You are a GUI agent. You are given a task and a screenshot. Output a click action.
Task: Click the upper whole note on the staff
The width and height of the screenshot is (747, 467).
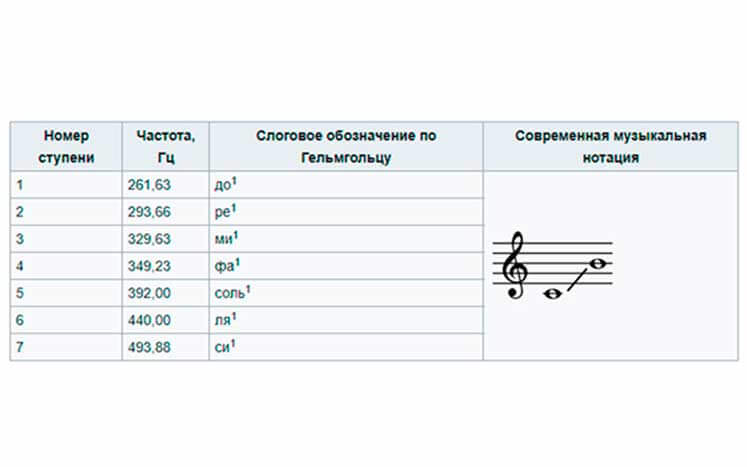(598, 265)
